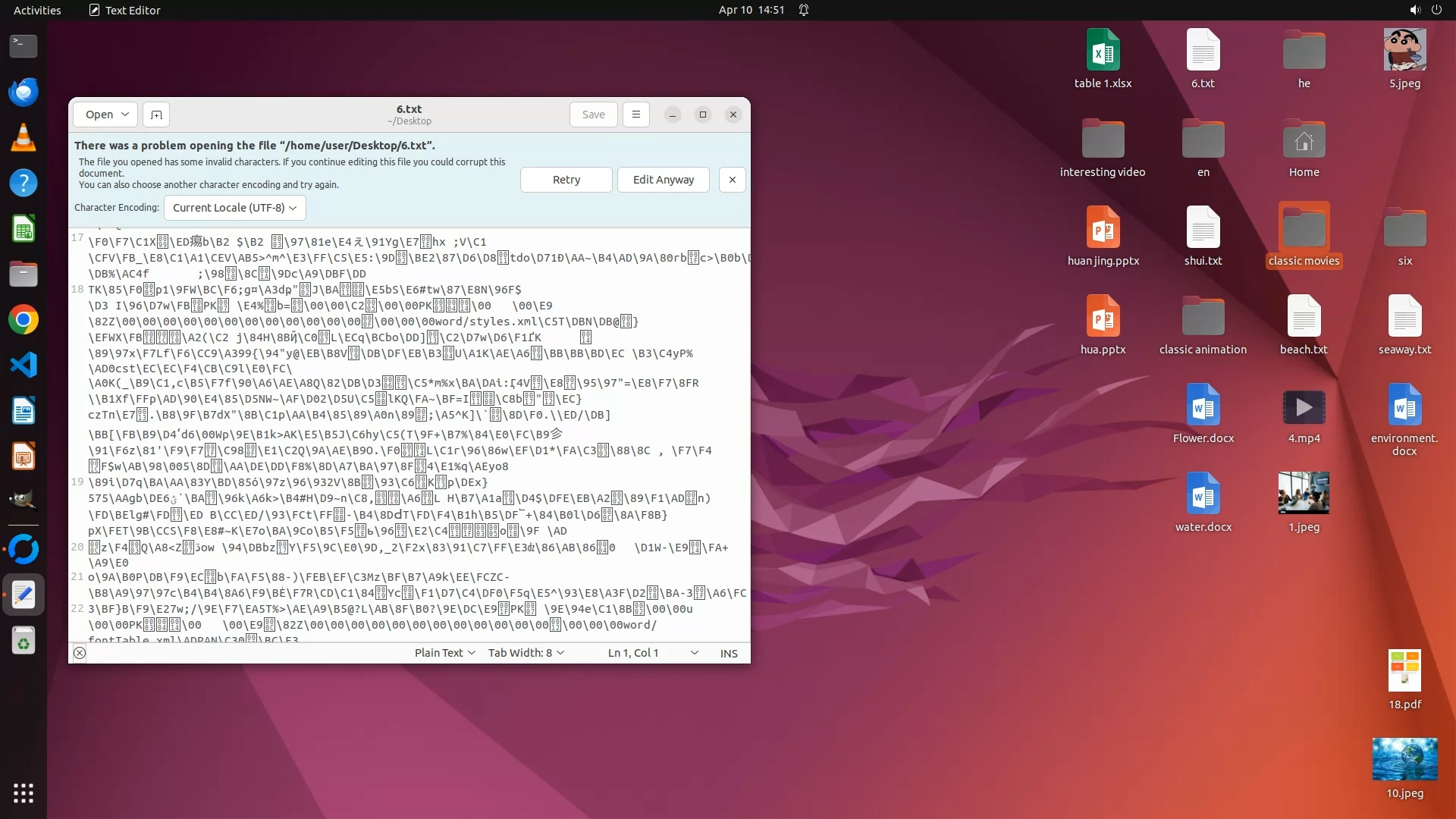1456x819 pixels.
Task: Open the hamburger menu in Text Editor
Action: coord(636,115)
